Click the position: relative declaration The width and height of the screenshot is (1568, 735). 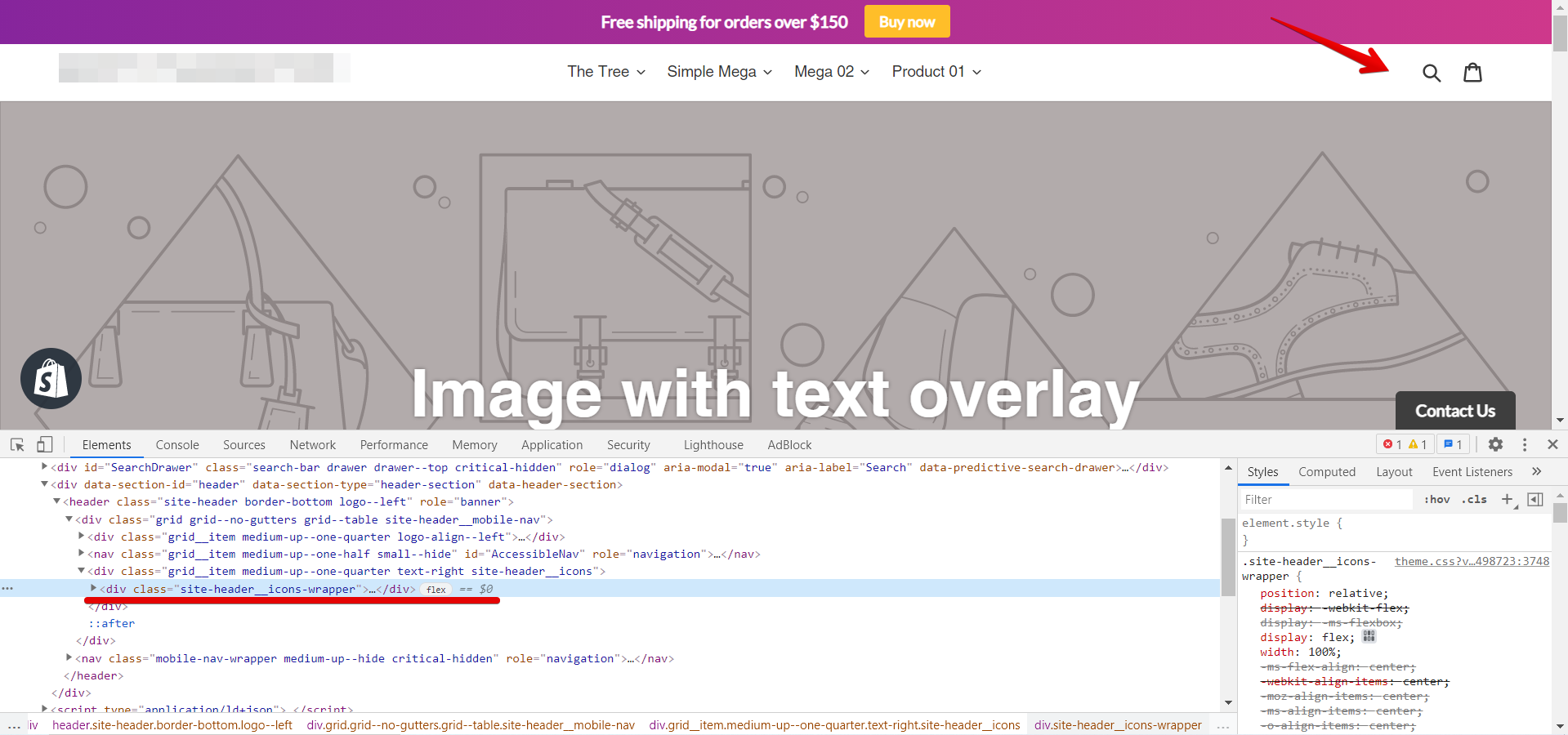(x=1324, y=593)
